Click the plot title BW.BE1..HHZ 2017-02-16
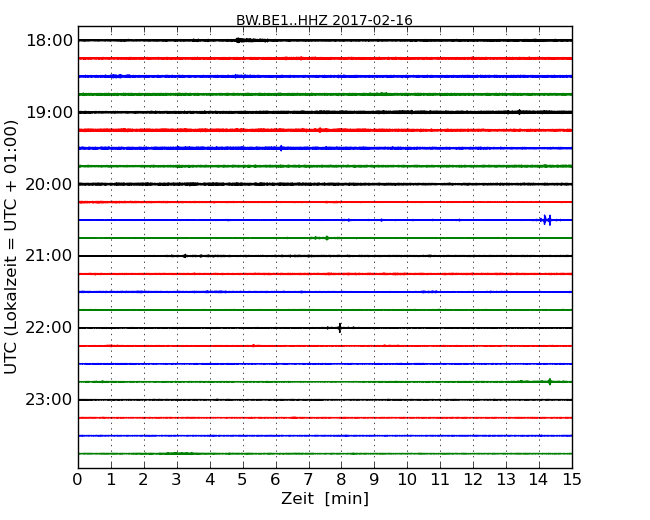650x520 pixels. click(x=324, y=20)
